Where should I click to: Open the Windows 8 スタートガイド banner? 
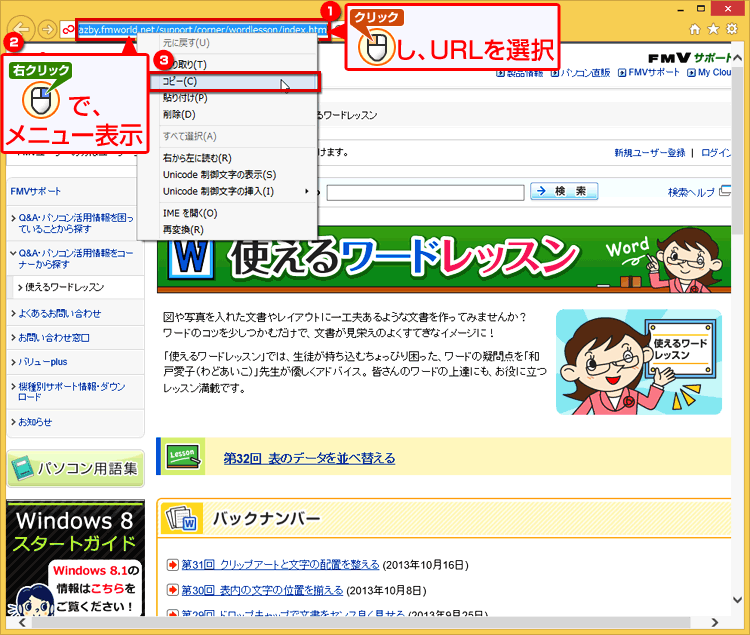pos(76,558)
